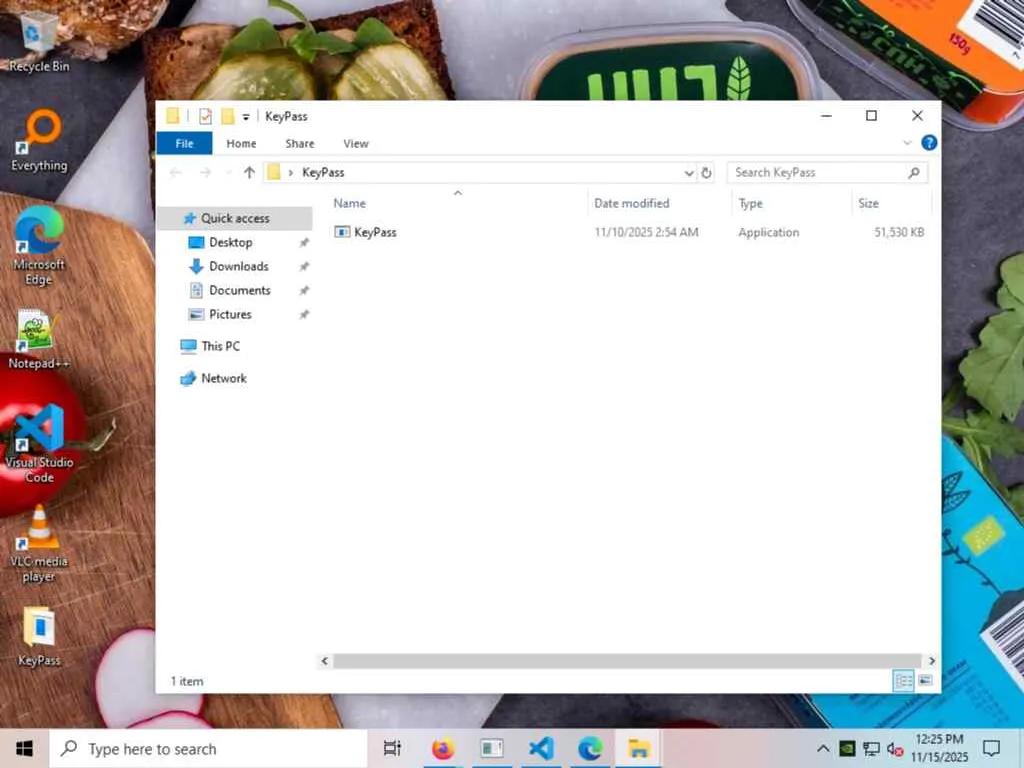Click the pin icon next to Documents
The height and width of the screenshot is (768, 1024).
(304, 291)
